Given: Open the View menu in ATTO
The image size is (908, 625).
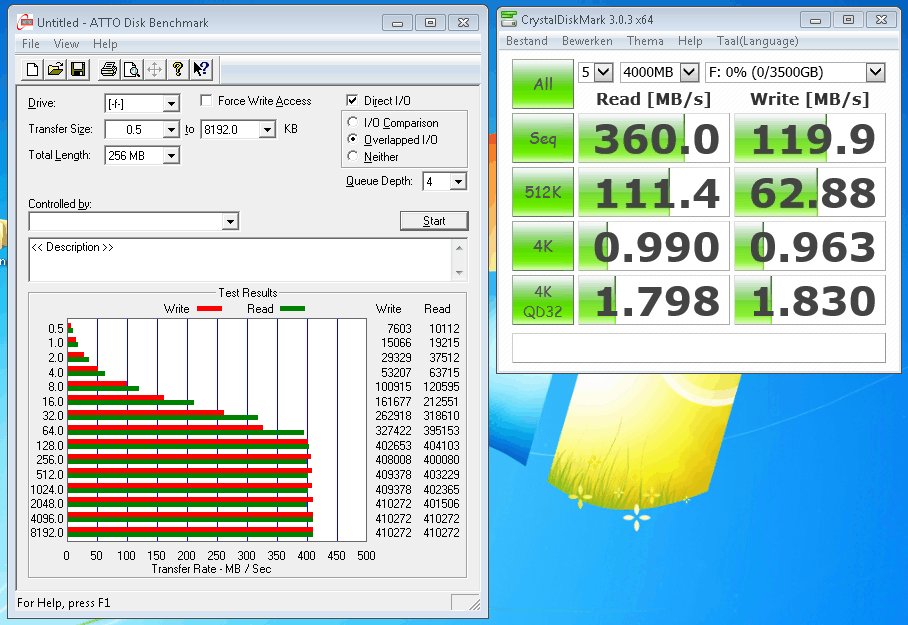Looking at the screenshot, I should pos(66,44).
